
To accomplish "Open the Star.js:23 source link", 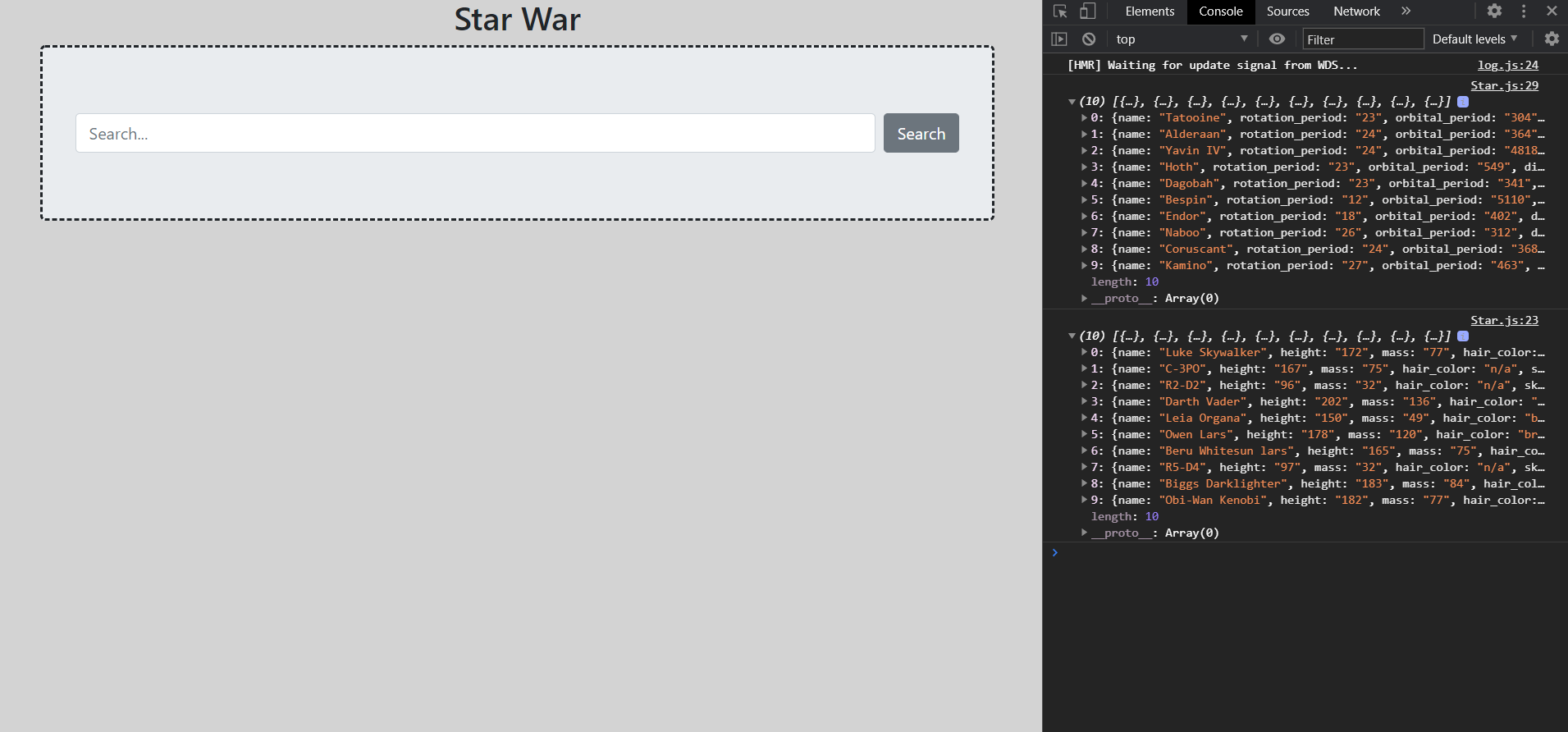I will 1504,321.
